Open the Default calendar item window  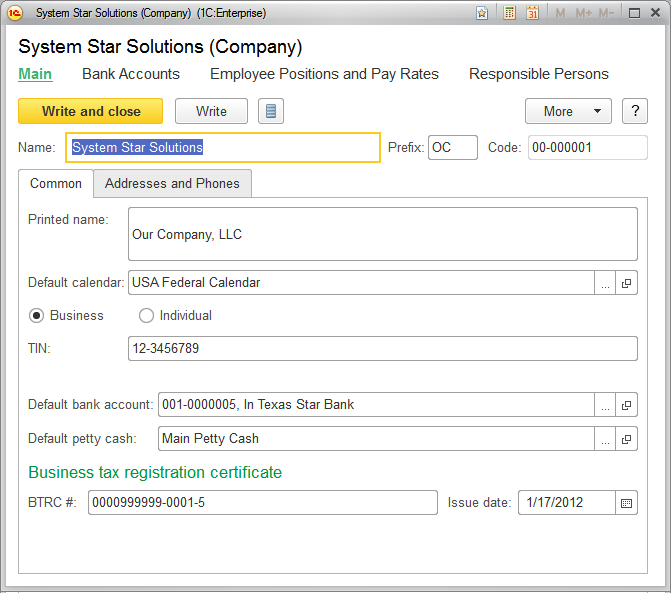click(626, 283)
